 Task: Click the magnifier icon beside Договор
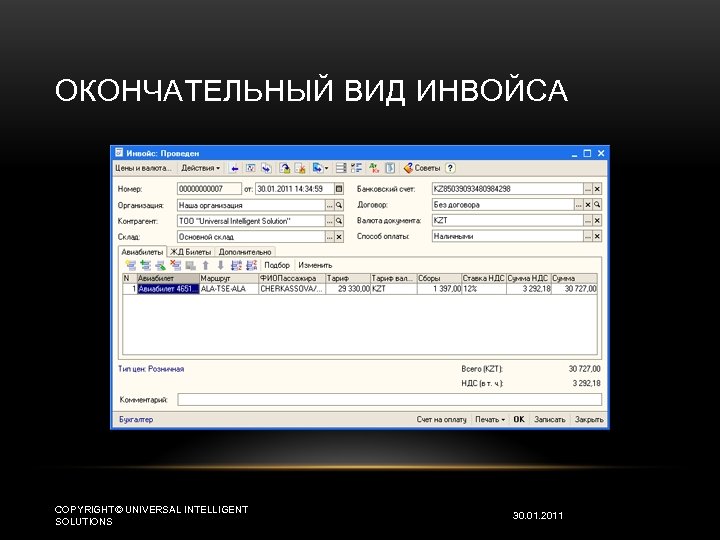pos(597,205)
